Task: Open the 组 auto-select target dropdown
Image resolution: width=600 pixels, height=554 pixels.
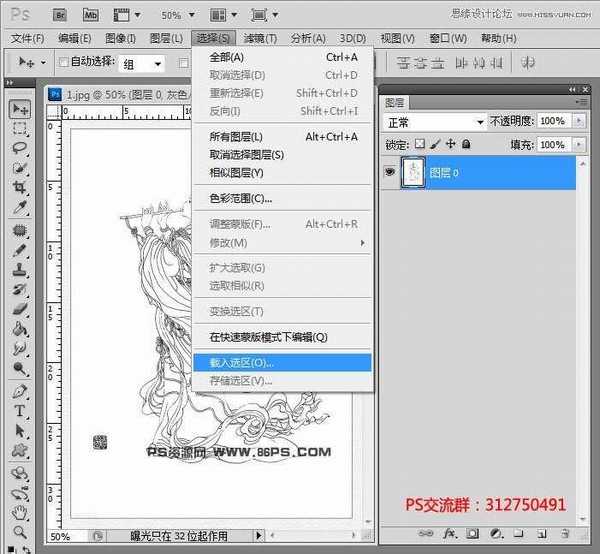Action: coord(142,64)
